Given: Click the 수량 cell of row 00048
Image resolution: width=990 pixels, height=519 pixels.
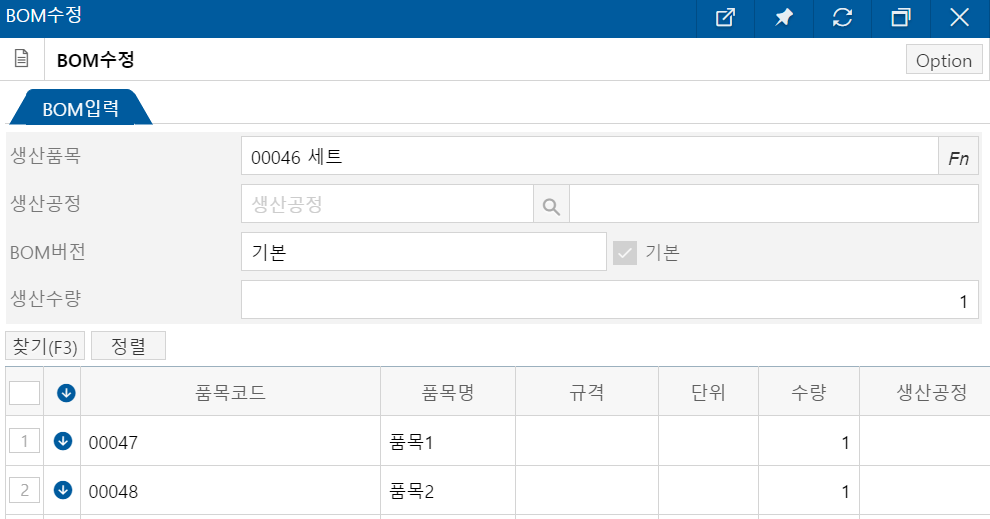Looking at the screenshot, I should pos(809,491).
